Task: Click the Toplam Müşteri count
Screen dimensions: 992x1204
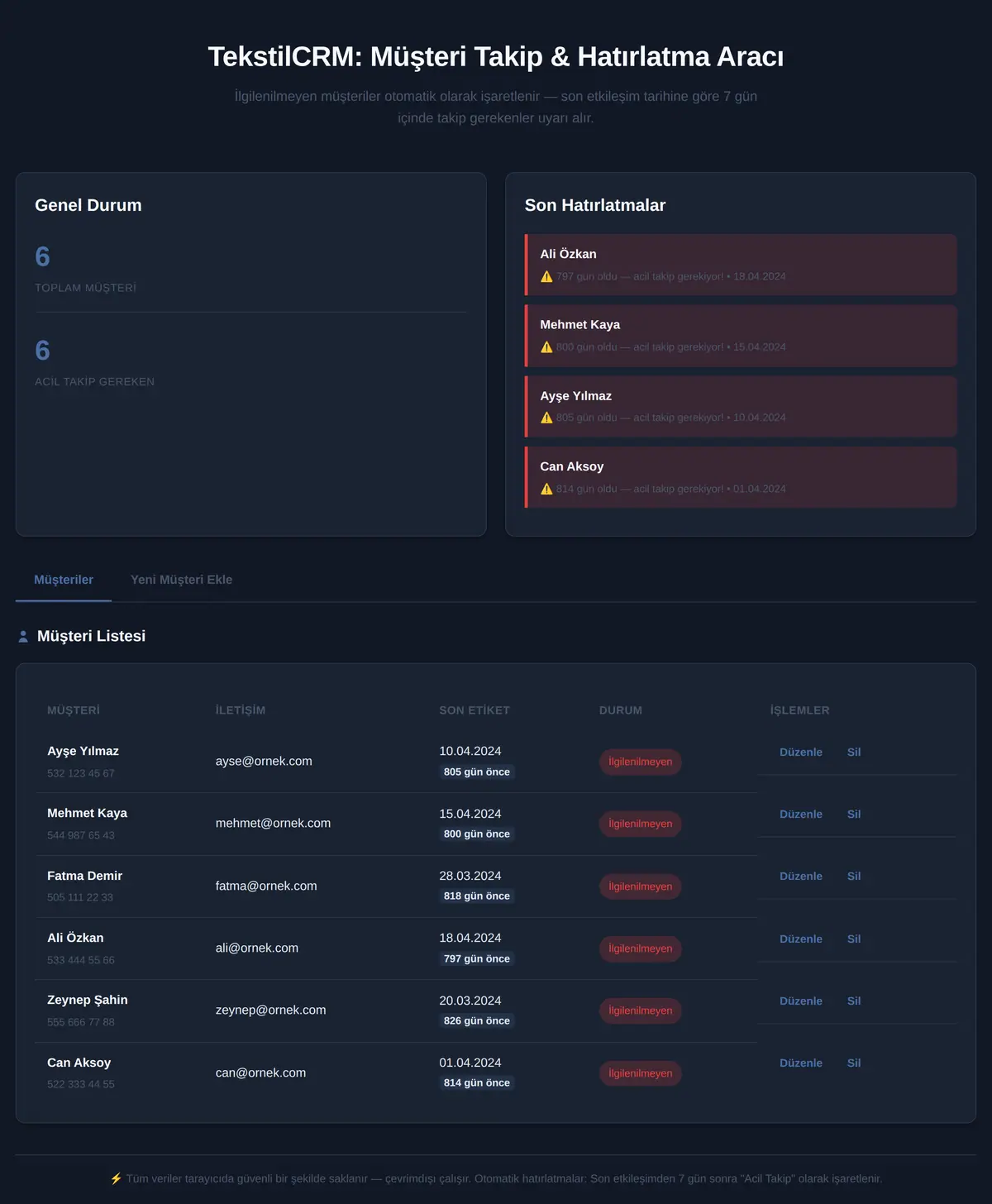Action: click(43, 257)
